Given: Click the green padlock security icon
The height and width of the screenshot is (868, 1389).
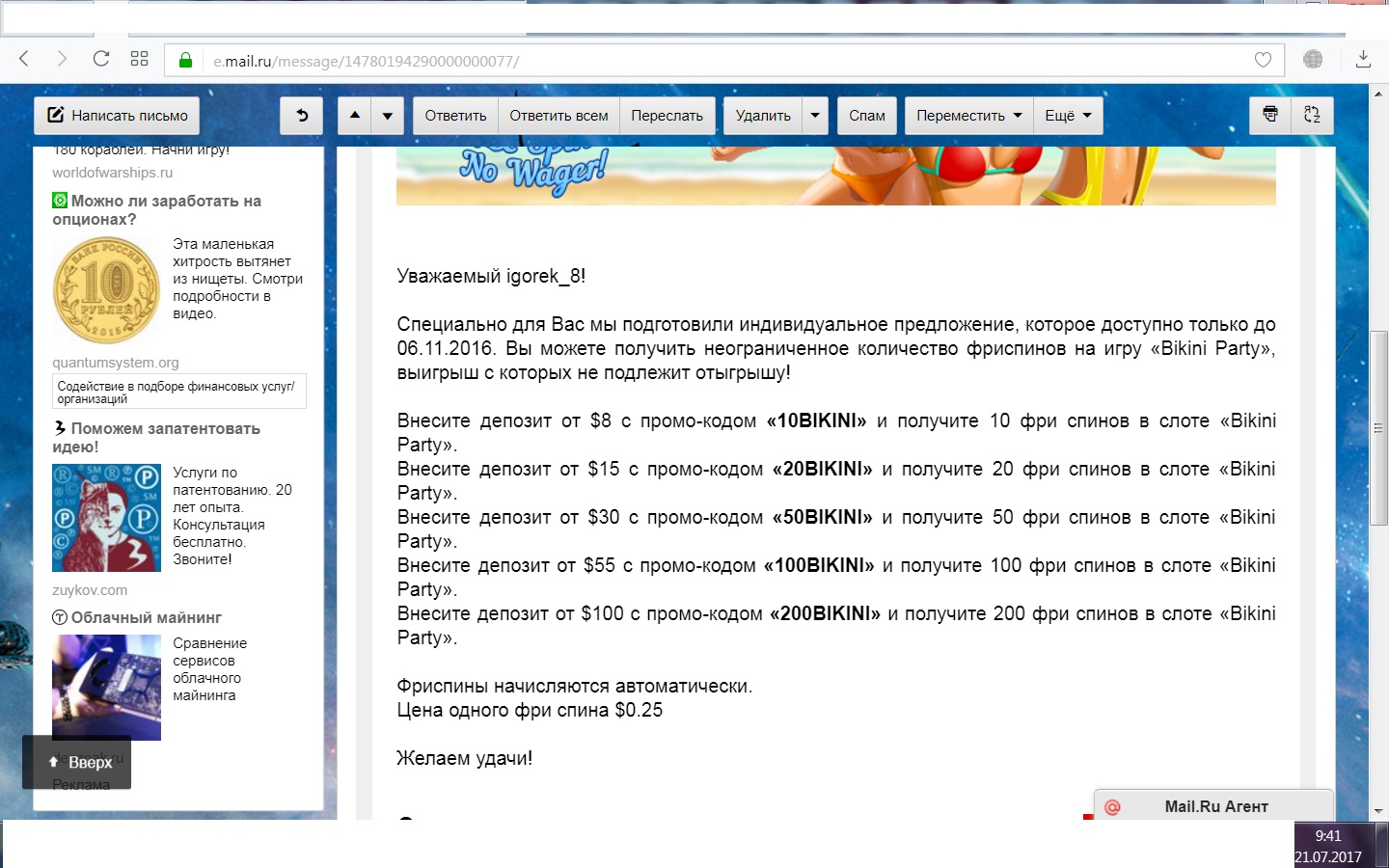Looking at the screenshot, I should [186, 60].
